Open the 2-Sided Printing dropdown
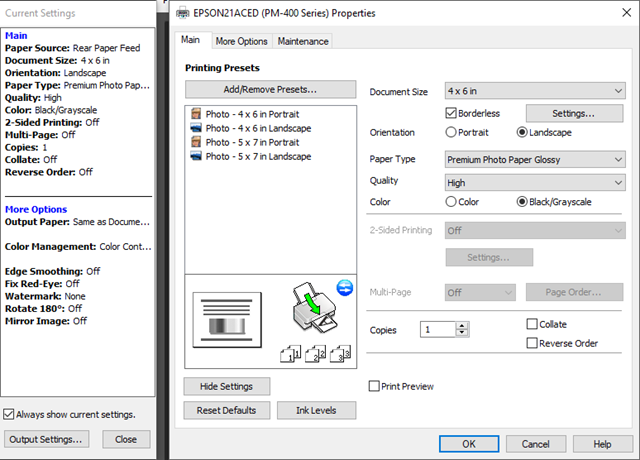Screen dimensions: 640x460 [535, 231]
